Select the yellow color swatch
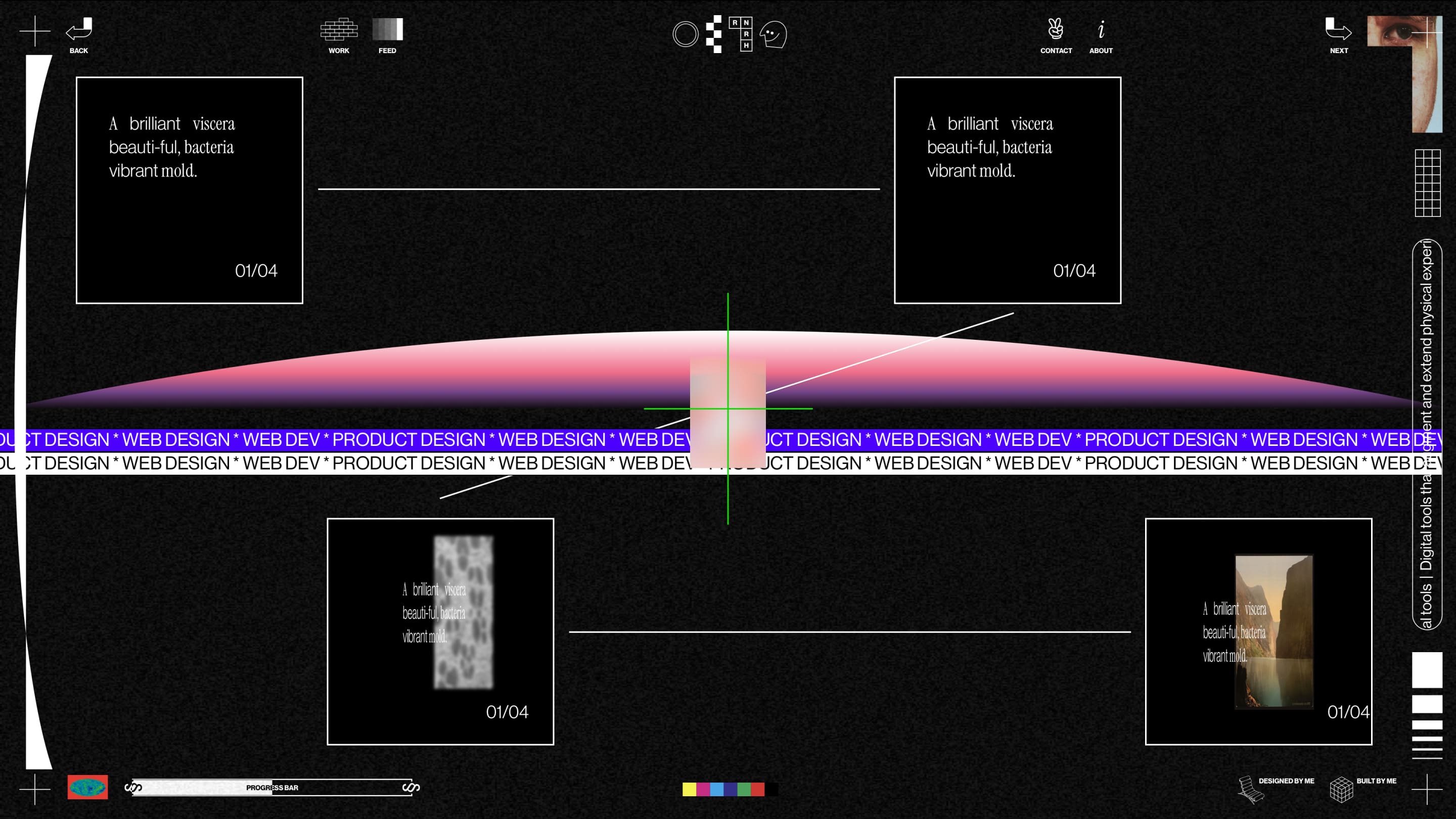 click(689, 789)
